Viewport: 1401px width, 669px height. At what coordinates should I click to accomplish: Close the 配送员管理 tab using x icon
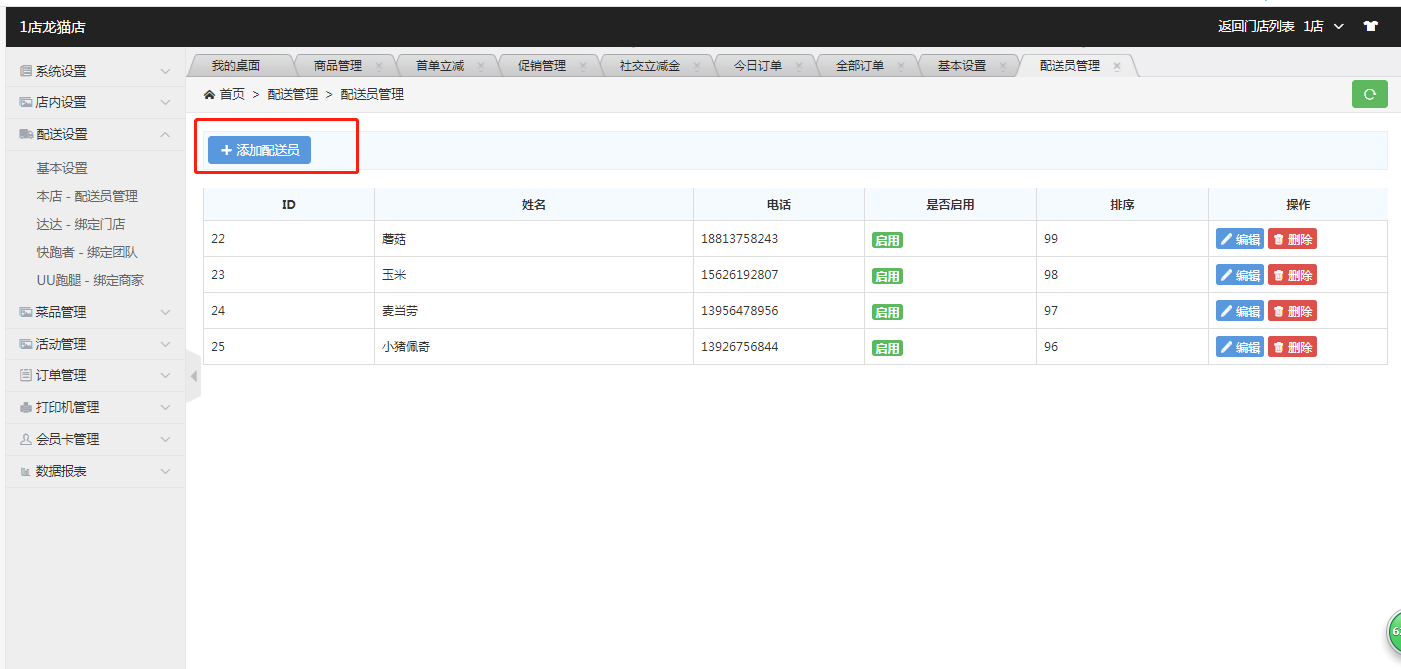coord(1117,66)
